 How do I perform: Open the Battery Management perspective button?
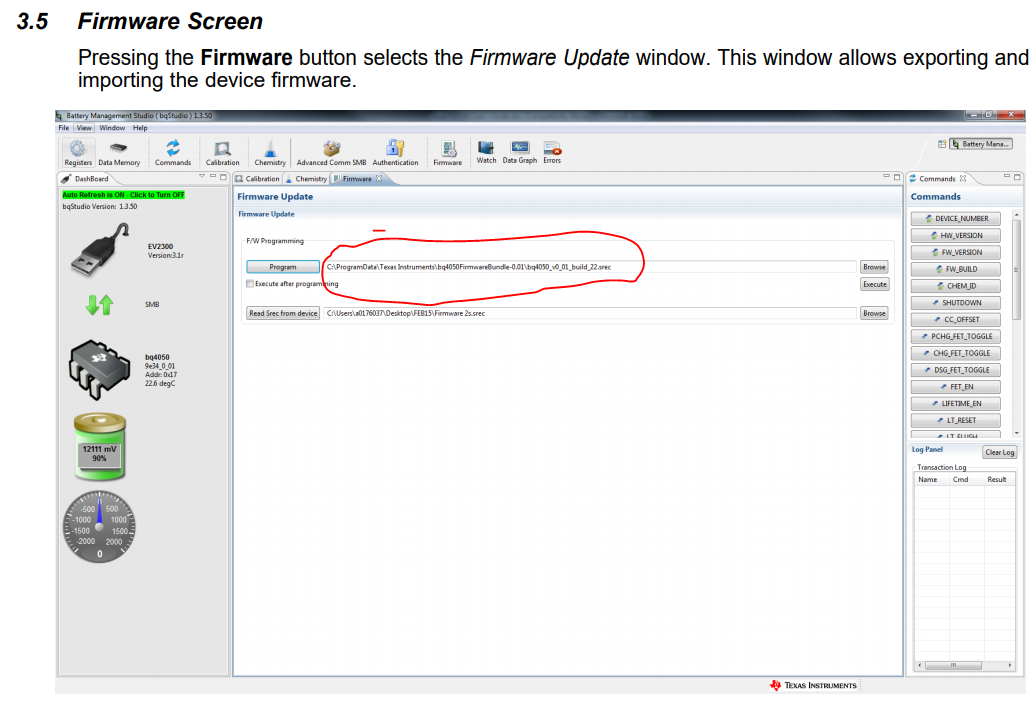(x=980, y=144)
